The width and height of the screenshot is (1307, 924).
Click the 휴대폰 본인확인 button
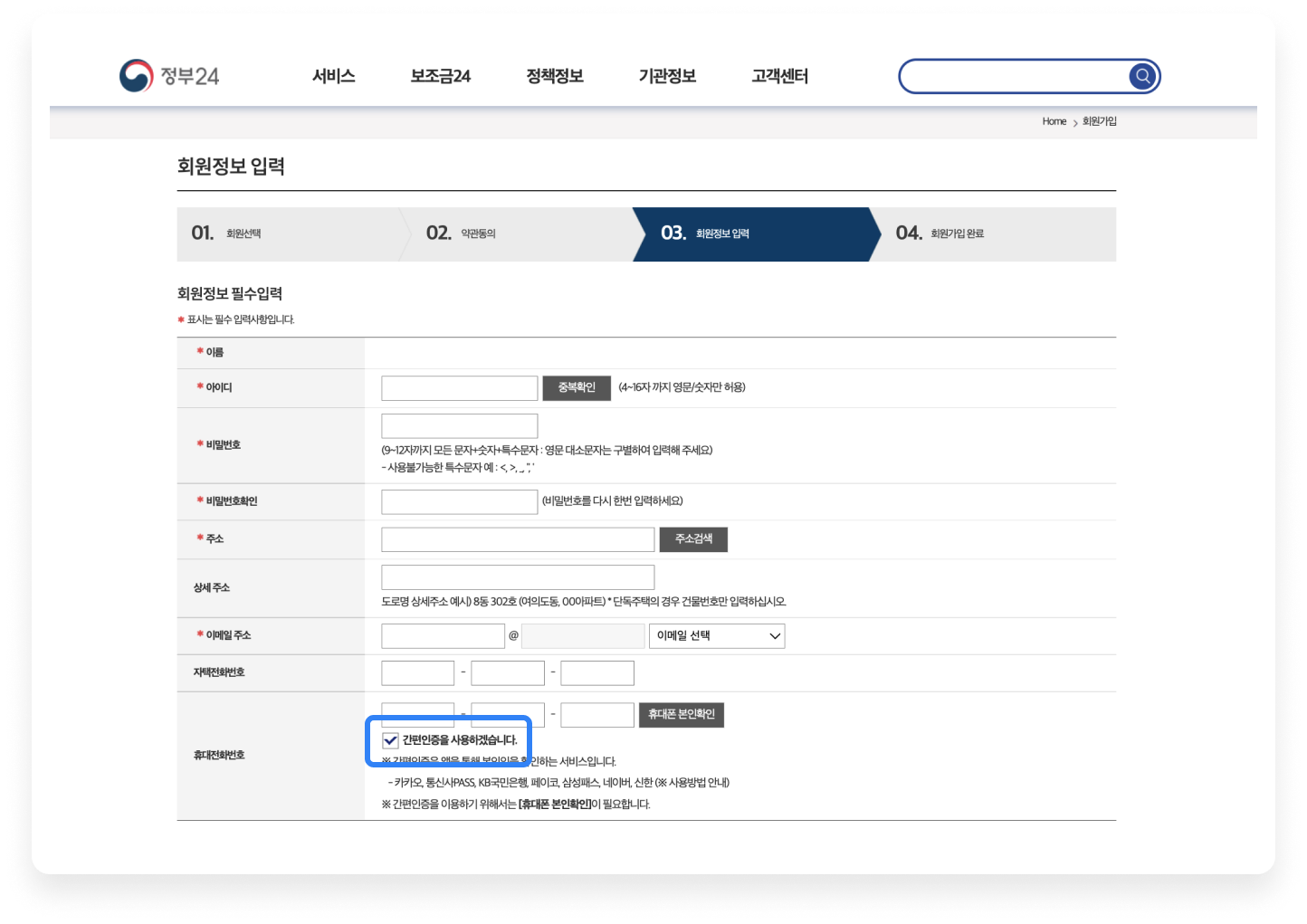tap(681, 715)
